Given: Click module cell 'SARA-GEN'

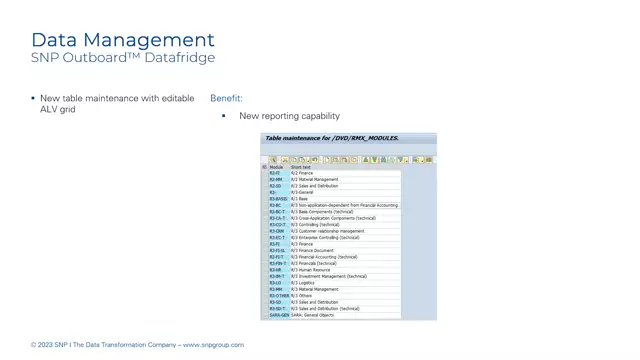Looking at the screenshot, I should [x=279, y=315].
